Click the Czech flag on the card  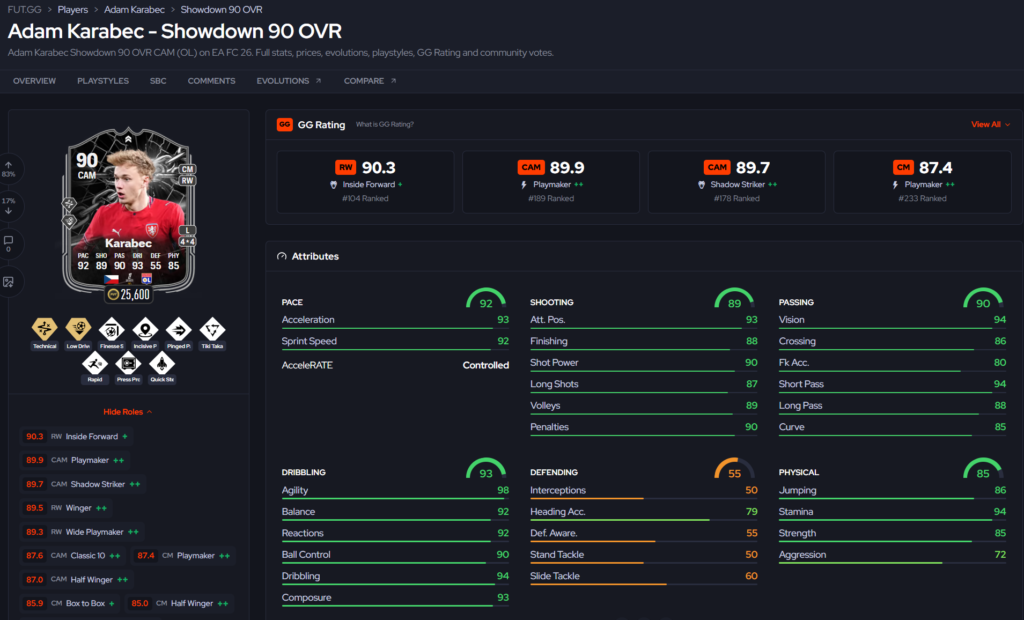[x=111, y=279]
